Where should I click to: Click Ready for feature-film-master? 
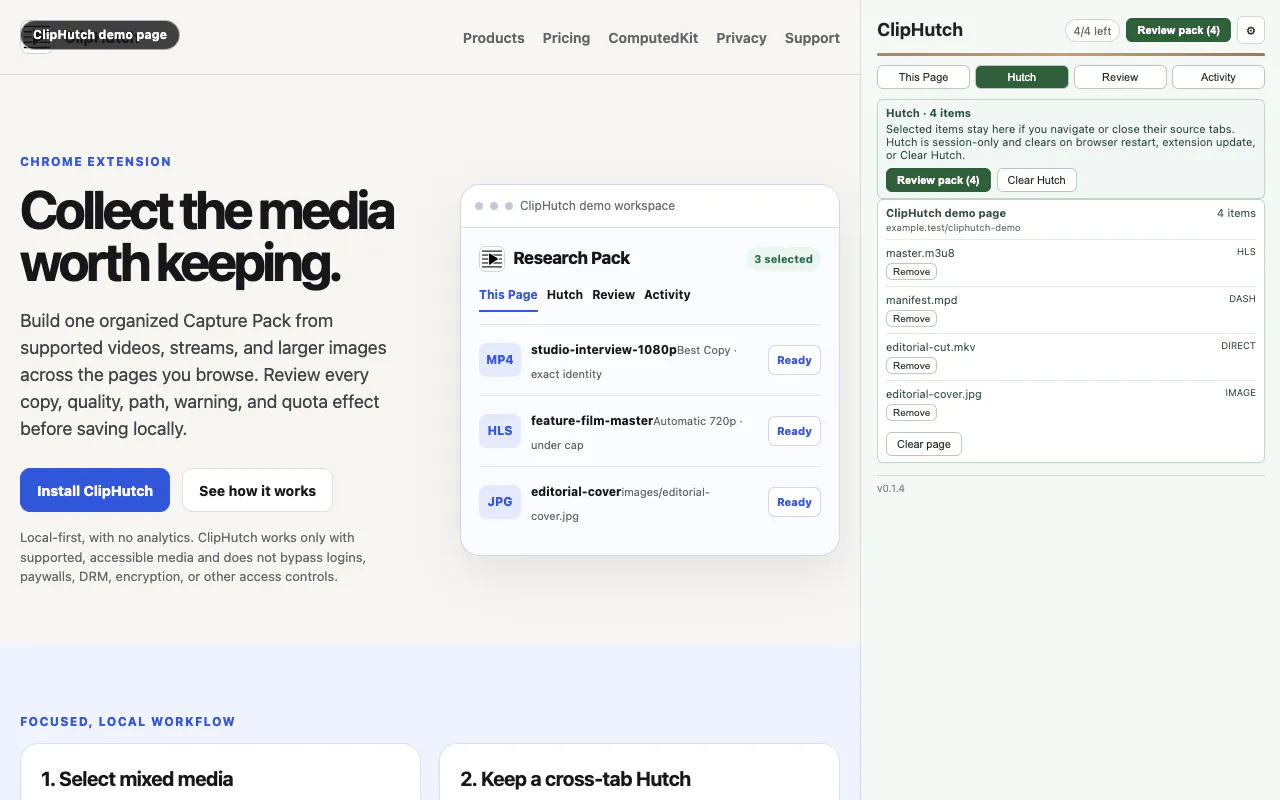pos(794,431)
